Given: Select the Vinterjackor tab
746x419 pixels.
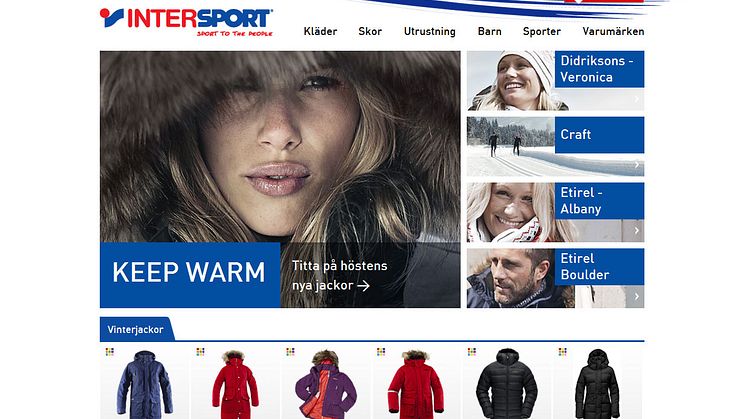Looking at the screenshot, I should (136, 329).
